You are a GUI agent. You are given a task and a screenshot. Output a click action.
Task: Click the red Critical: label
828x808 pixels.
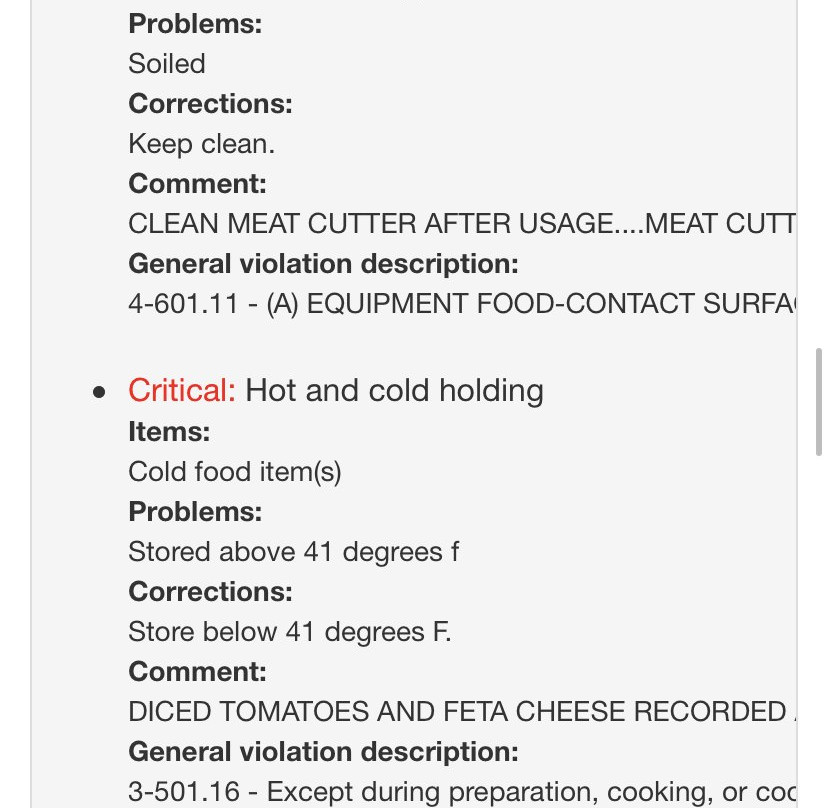(181, 390)
